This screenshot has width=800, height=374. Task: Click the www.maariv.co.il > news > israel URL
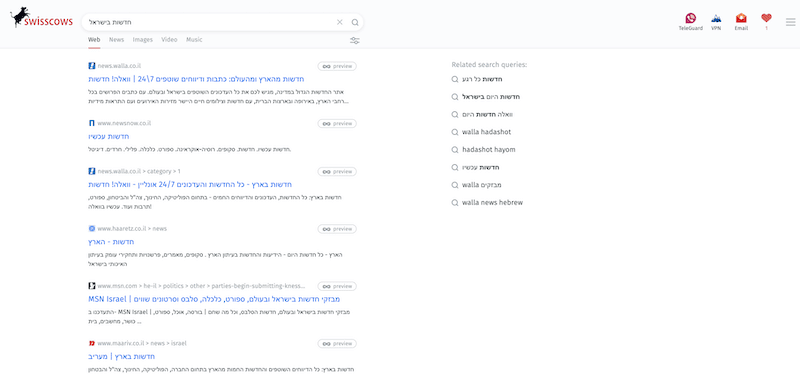pos(142,343)
